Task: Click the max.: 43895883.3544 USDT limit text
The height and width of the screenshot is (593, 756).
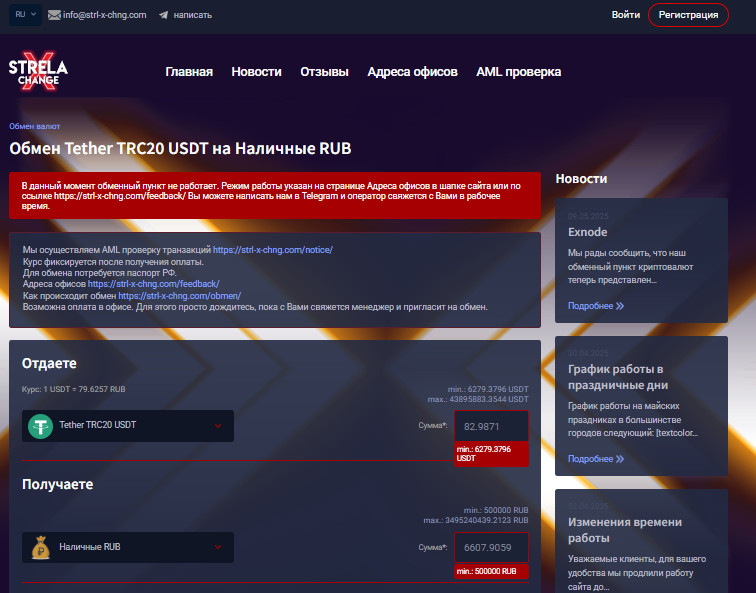Action: (478, 399)
